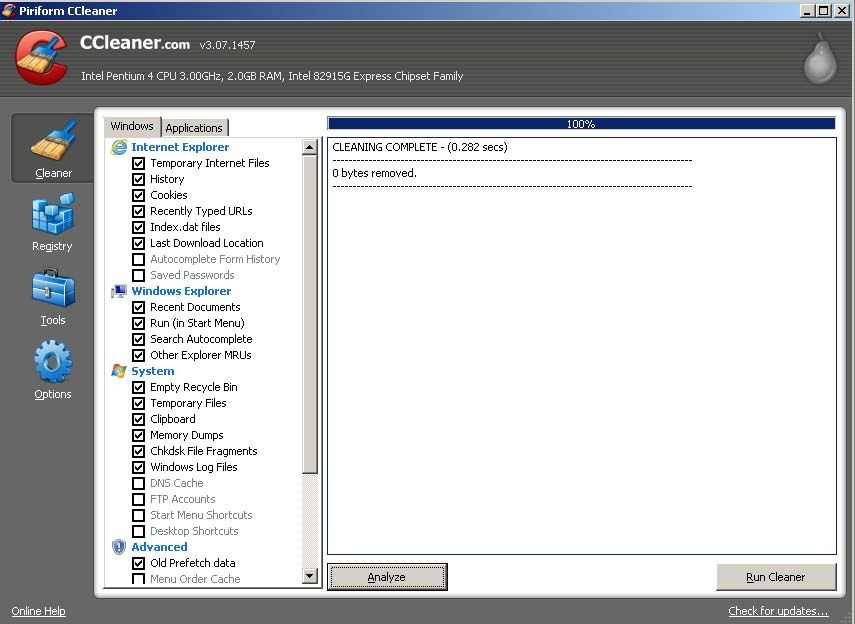The width and height of the screenshot is (855, 624).
Task: Uncheck Recent Documents
Action: pos(139,307)
